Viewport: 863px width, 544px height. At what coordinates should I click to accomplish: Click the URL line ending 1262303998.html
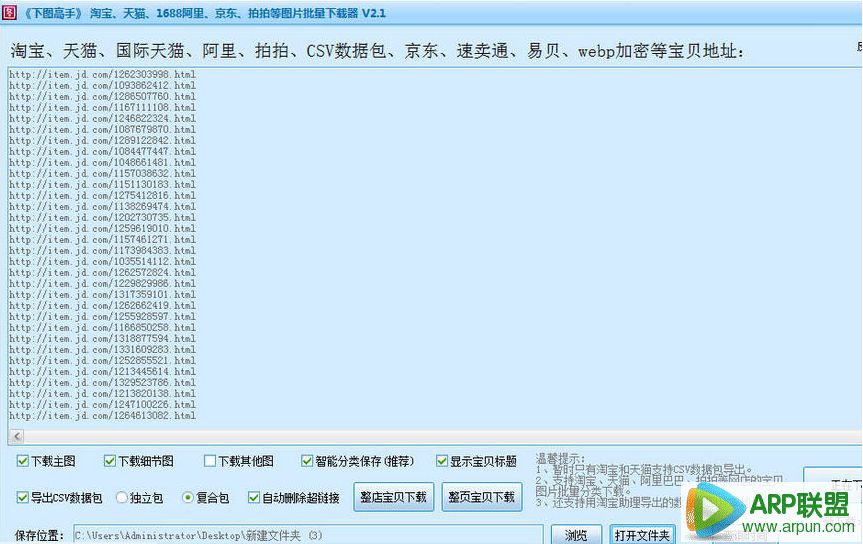click(102, 74)
